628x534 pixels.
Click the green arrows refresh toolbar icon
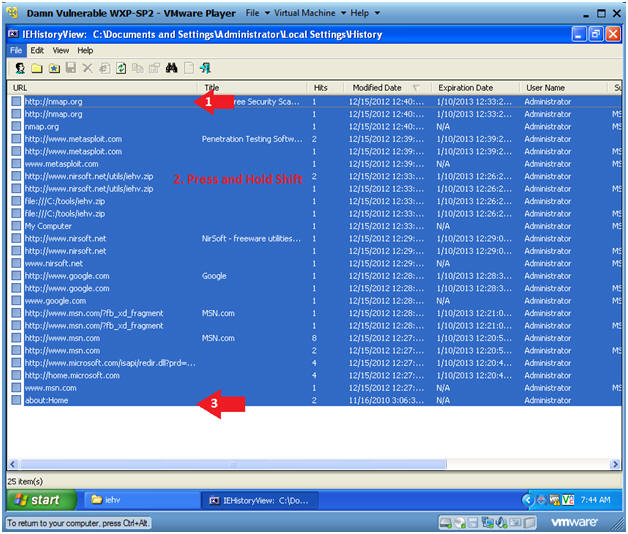(x=121, y=69)
